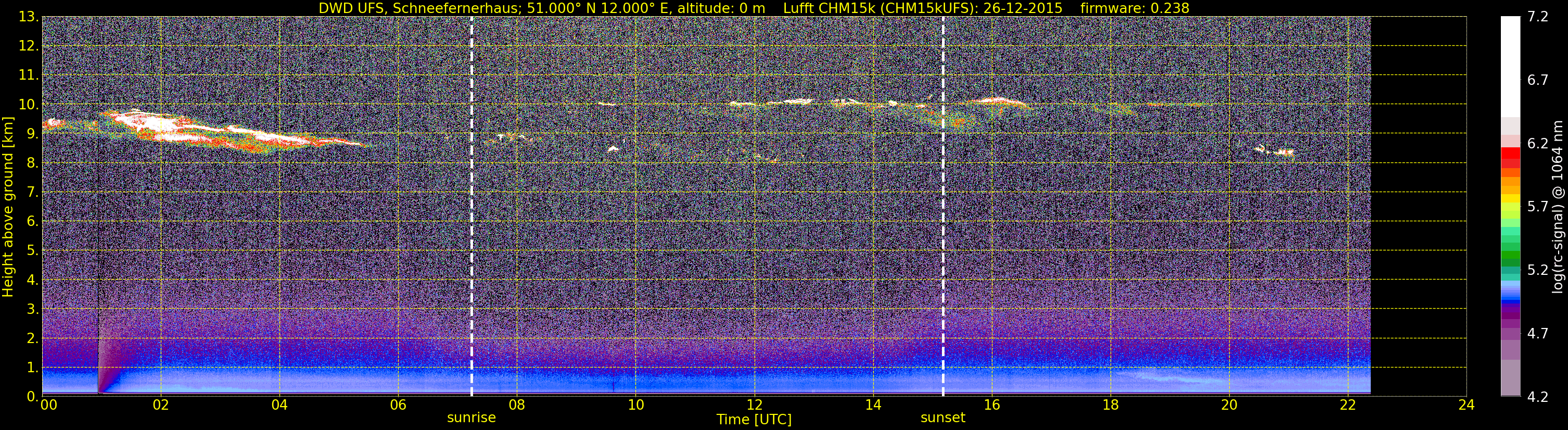1568x430 pixels.
Task: Click the Time [UTC] axis label
Action: point(754,420)
